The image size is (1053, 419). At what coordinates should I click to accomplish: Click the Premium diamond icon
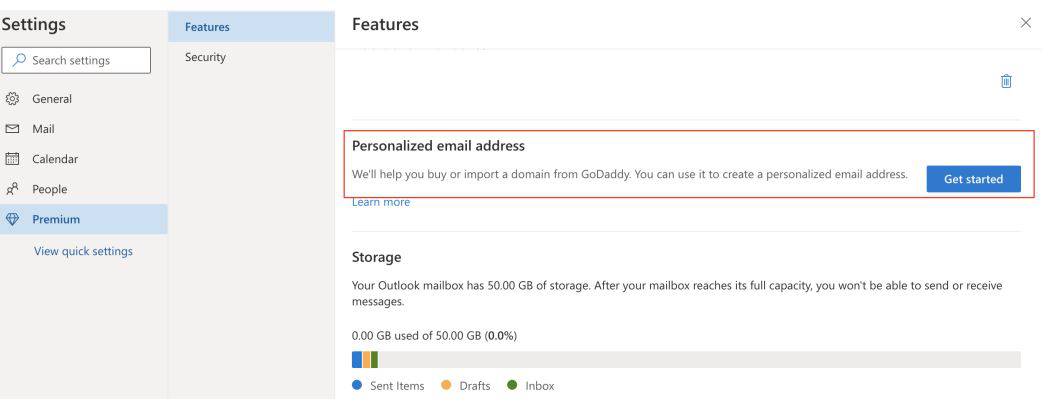coord(12,220)
